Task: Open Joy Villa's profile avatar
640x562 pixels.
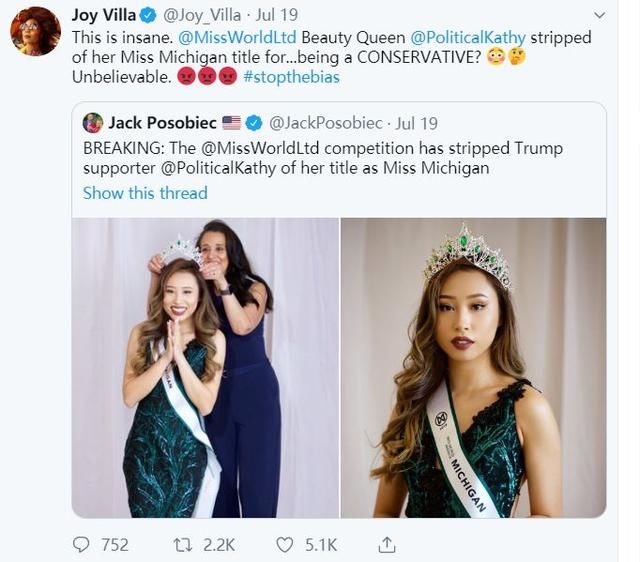Action: [x=36, y=31]
